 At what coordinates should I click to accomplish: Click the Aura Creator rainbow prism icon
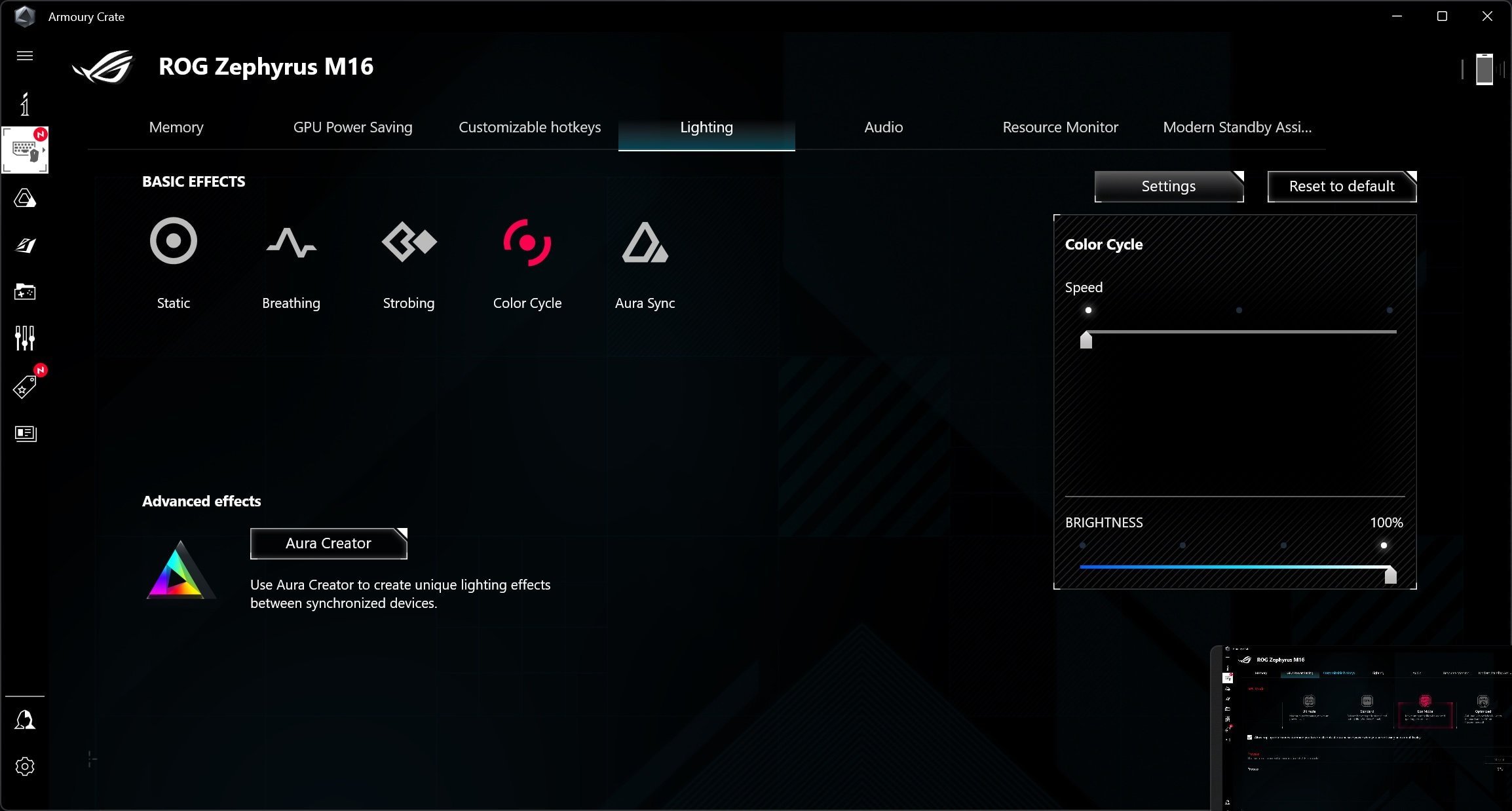tap(180, 569)
